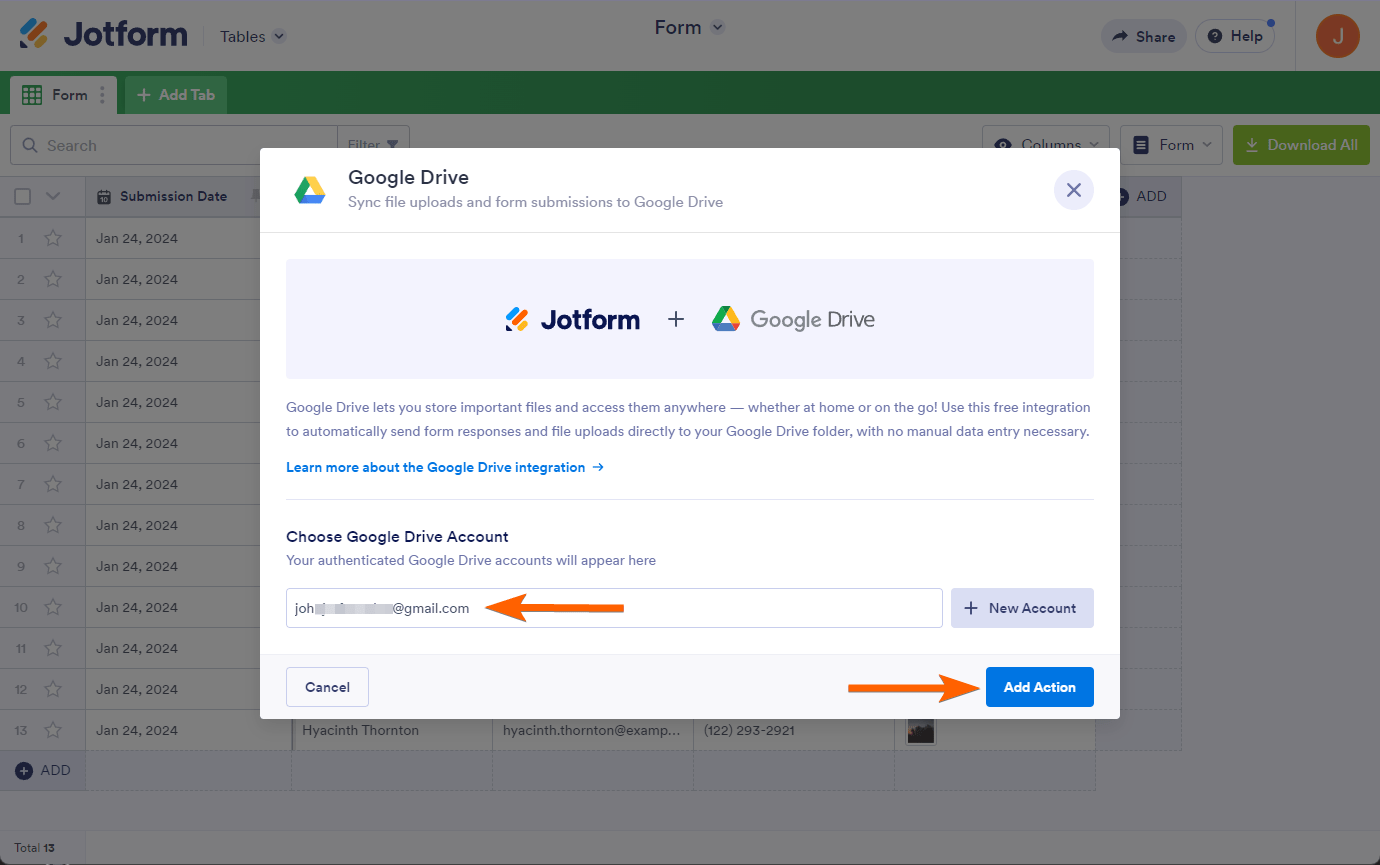Image resolution: width=1380 pixels, height=865 pixels.
Task: Open the Form view dropdown
Action: (1171, 145)
